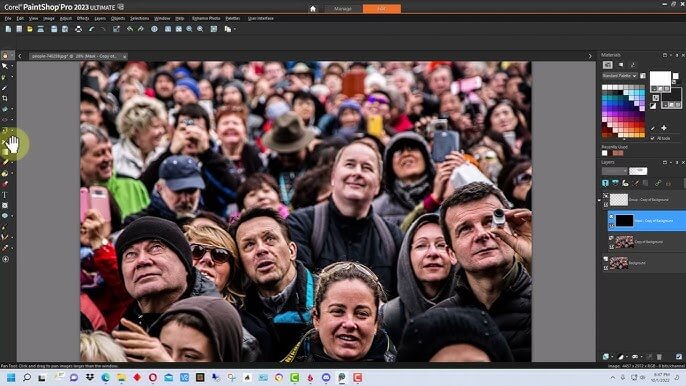Viewport: 686px width, 386px height.
Task: Toggle visibility of the Mask layer
Action: tap(611, 217)
